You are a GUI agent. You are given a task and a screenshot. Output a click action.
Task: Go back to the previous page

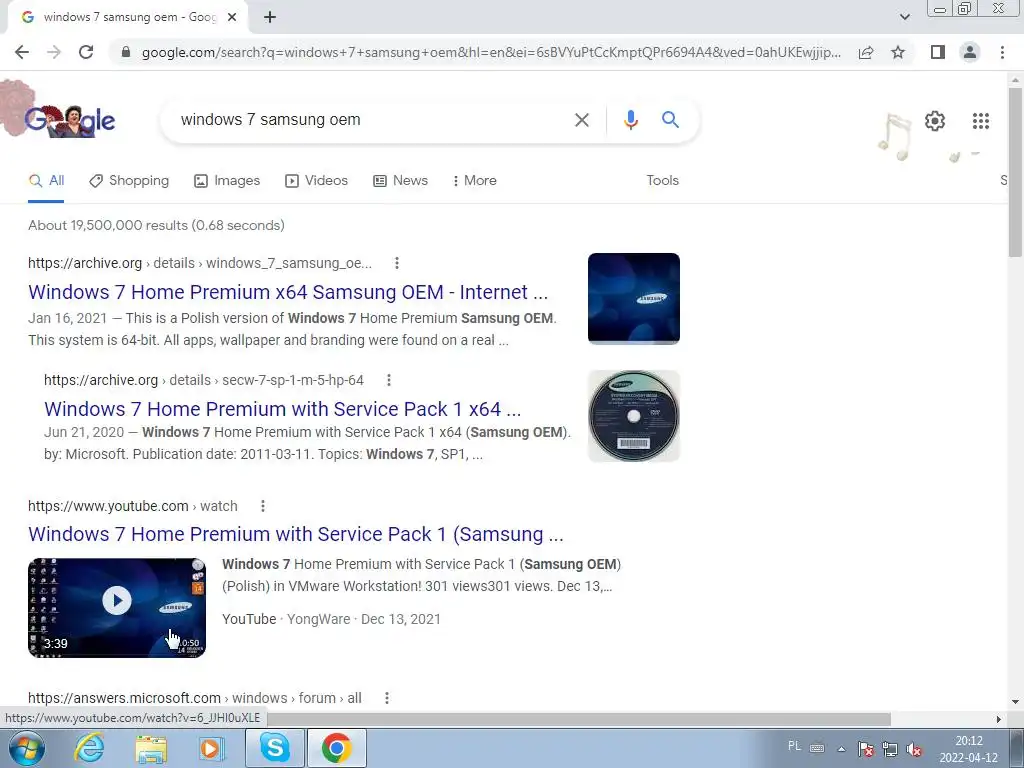(22, 52)
